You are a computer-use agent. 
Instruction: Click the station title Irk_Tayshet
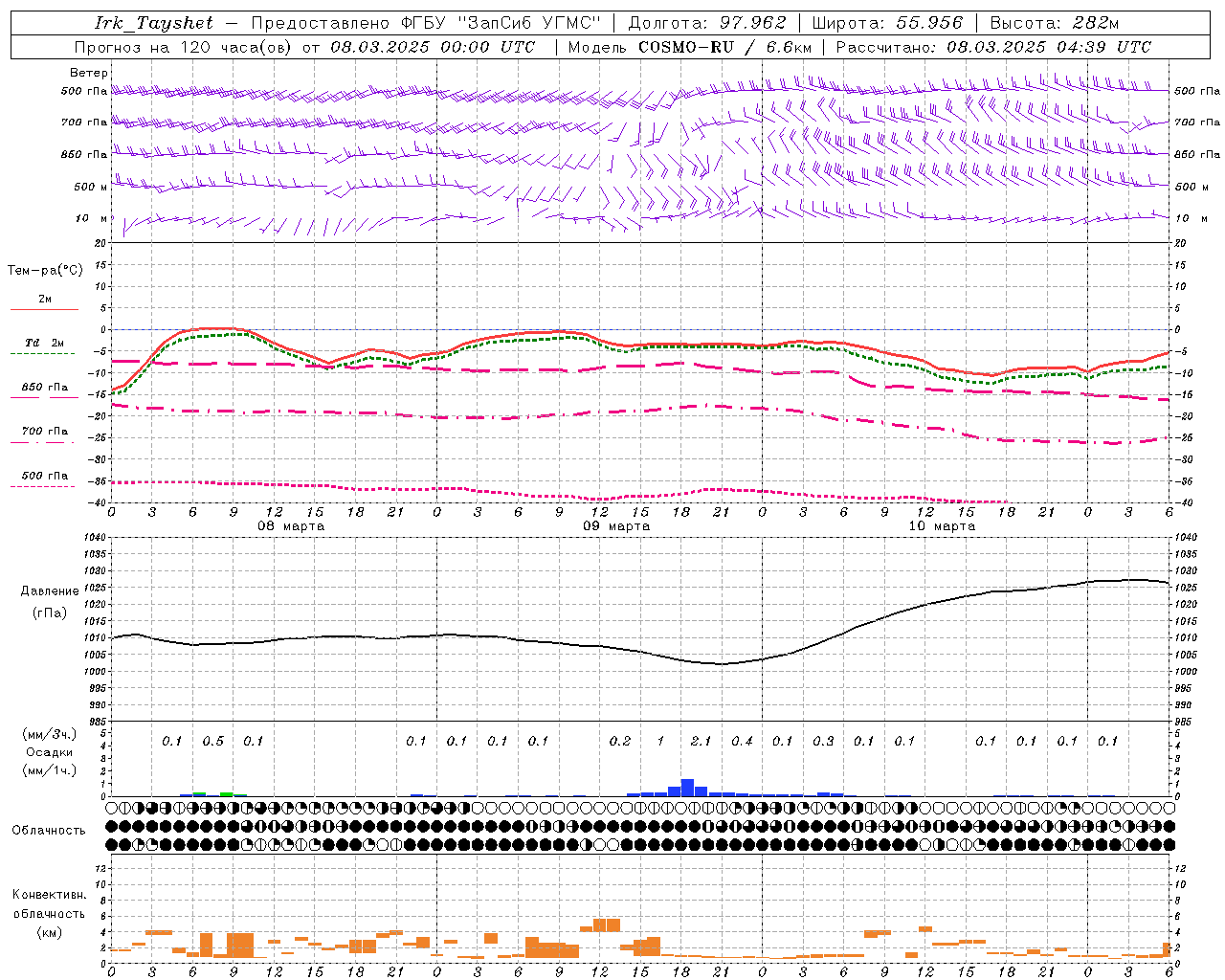[x=154, y=23]
